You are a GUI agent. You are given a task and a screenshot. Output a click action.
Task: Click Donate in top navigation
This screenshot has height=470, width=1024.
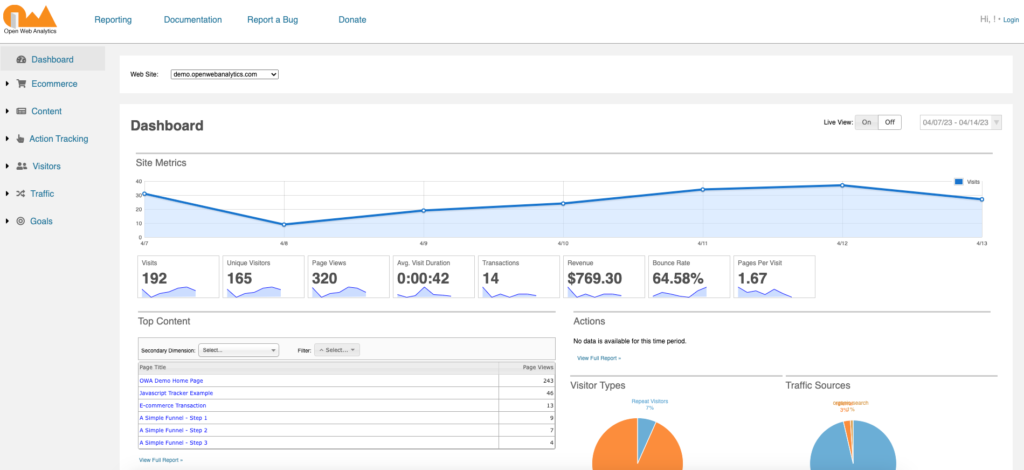[352, 20]
